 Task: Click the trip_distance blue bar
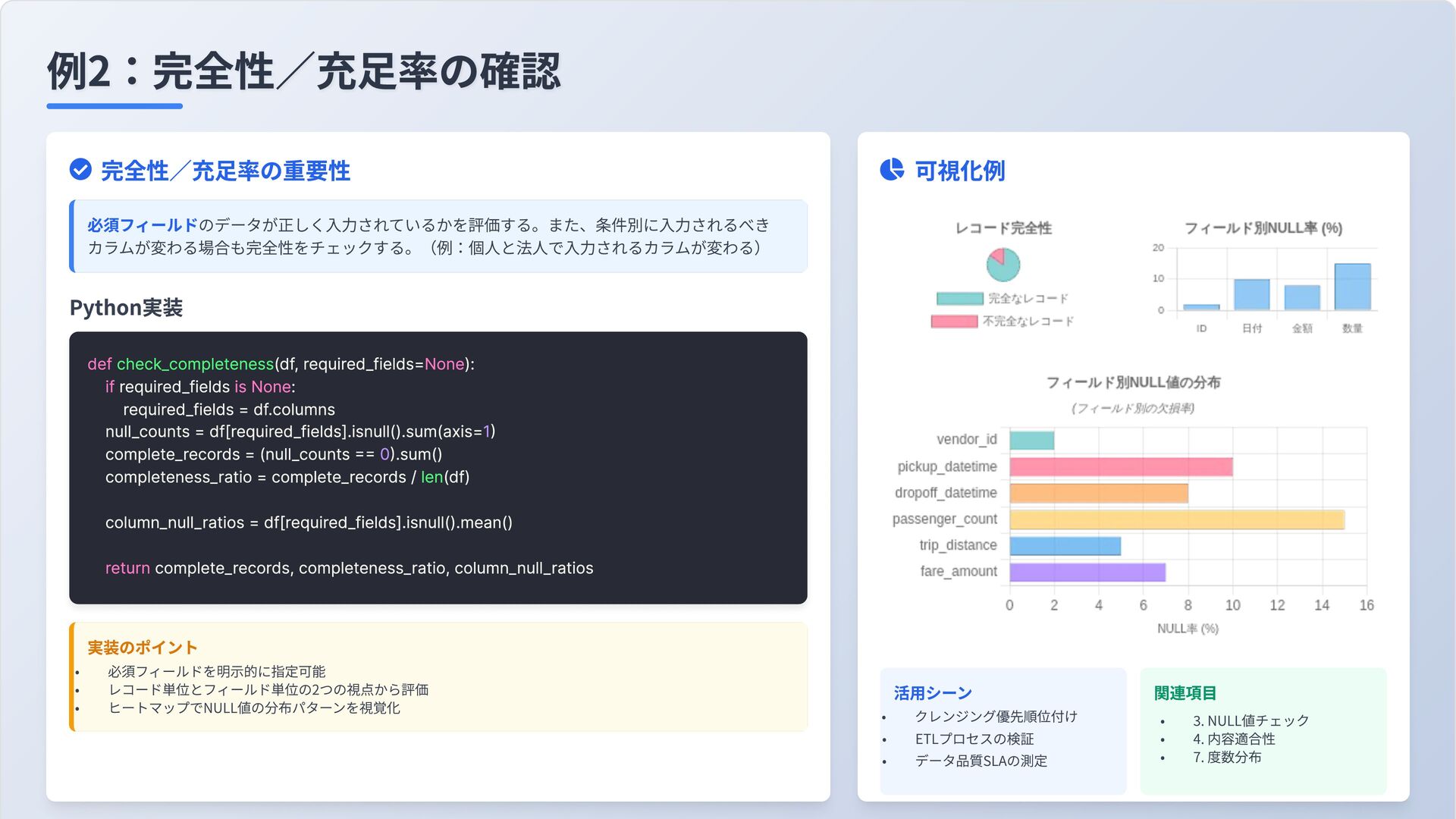tap(1065, 546)
